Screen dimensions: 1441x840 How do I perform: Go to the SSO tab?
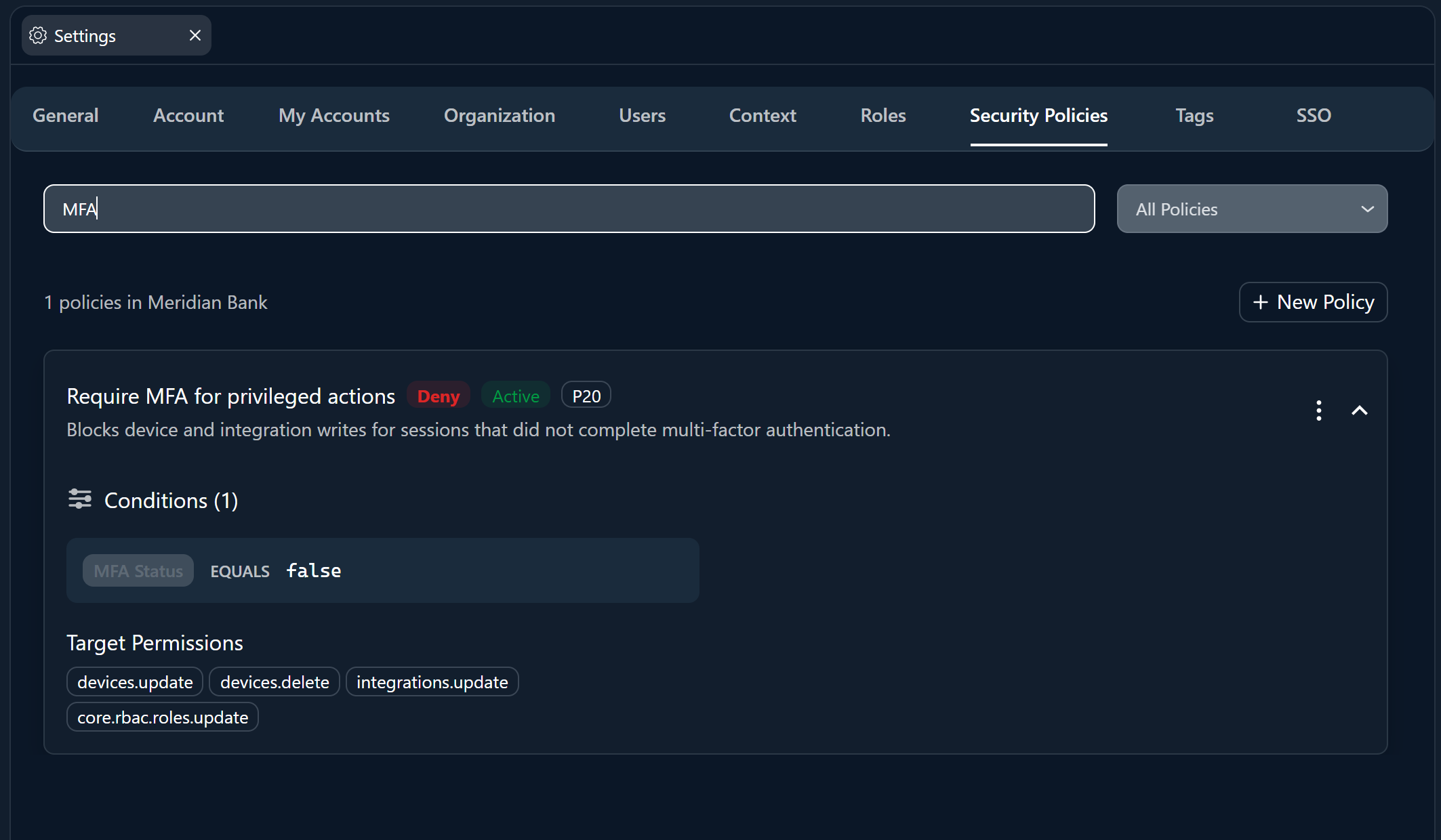(1314, 116)
